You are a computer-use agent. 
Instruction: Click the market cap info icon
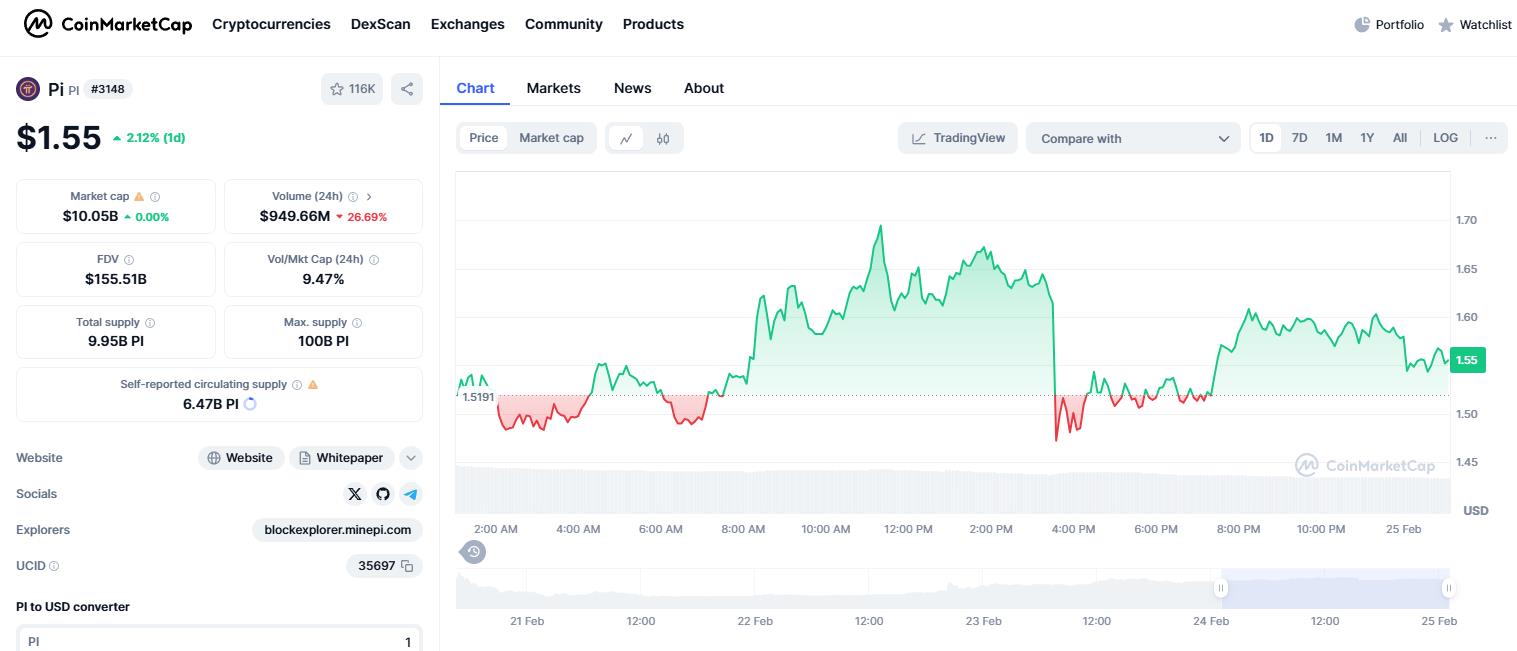tap(155, 197)
